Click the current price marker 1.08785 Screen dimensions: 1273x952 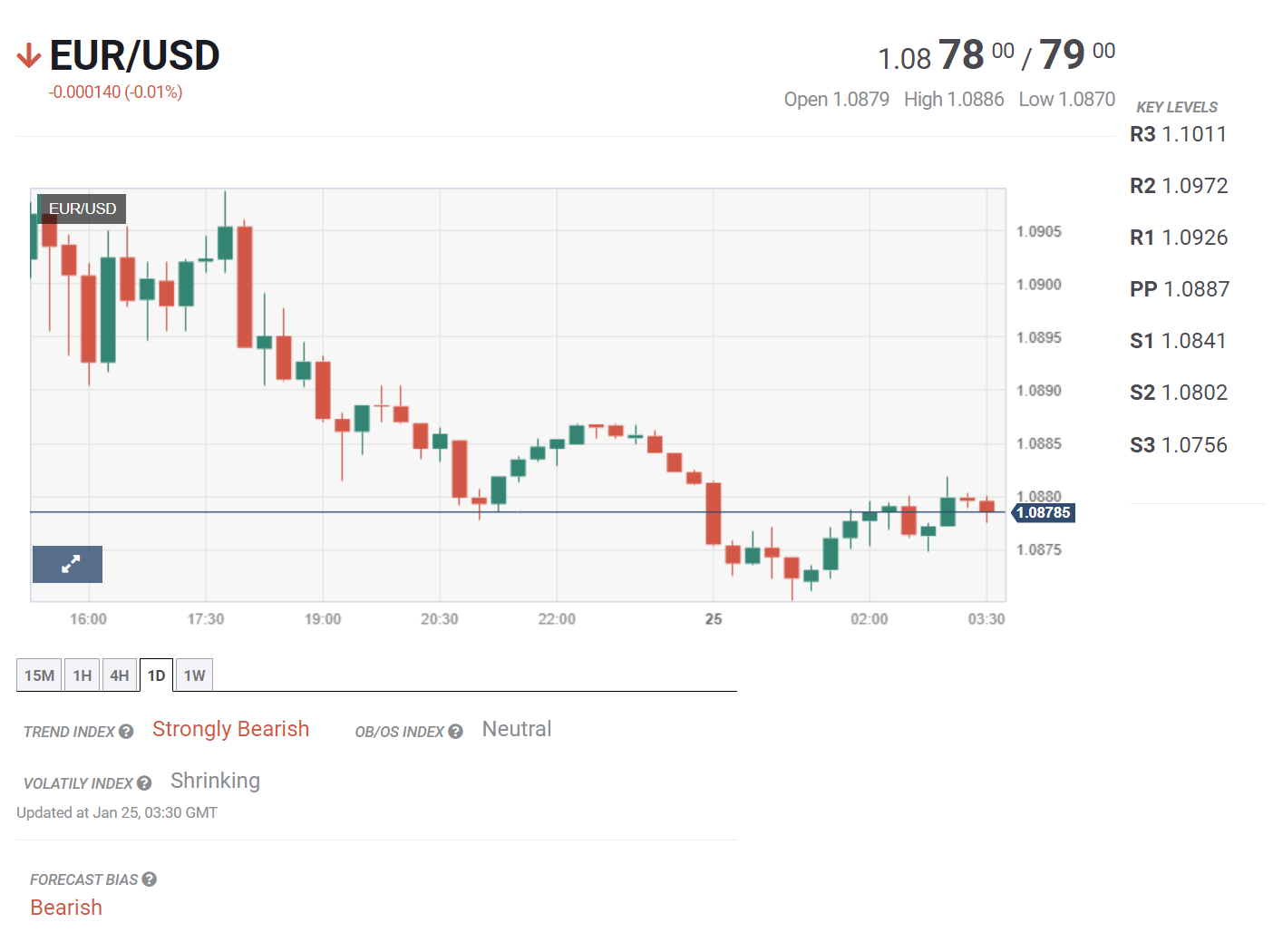tap(1043, 512)
